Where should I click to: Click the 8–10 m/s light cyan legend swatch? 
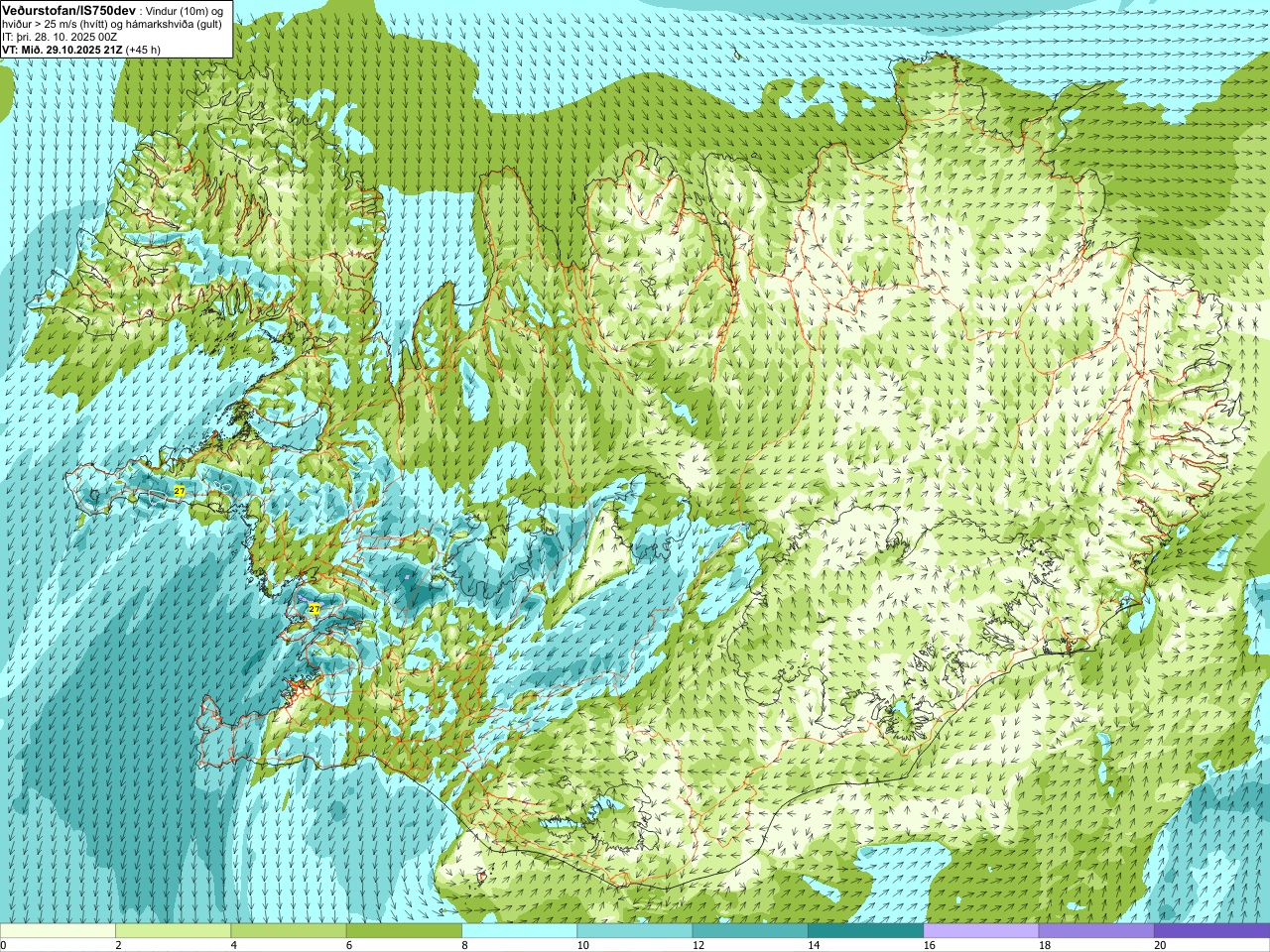(519, 931)
